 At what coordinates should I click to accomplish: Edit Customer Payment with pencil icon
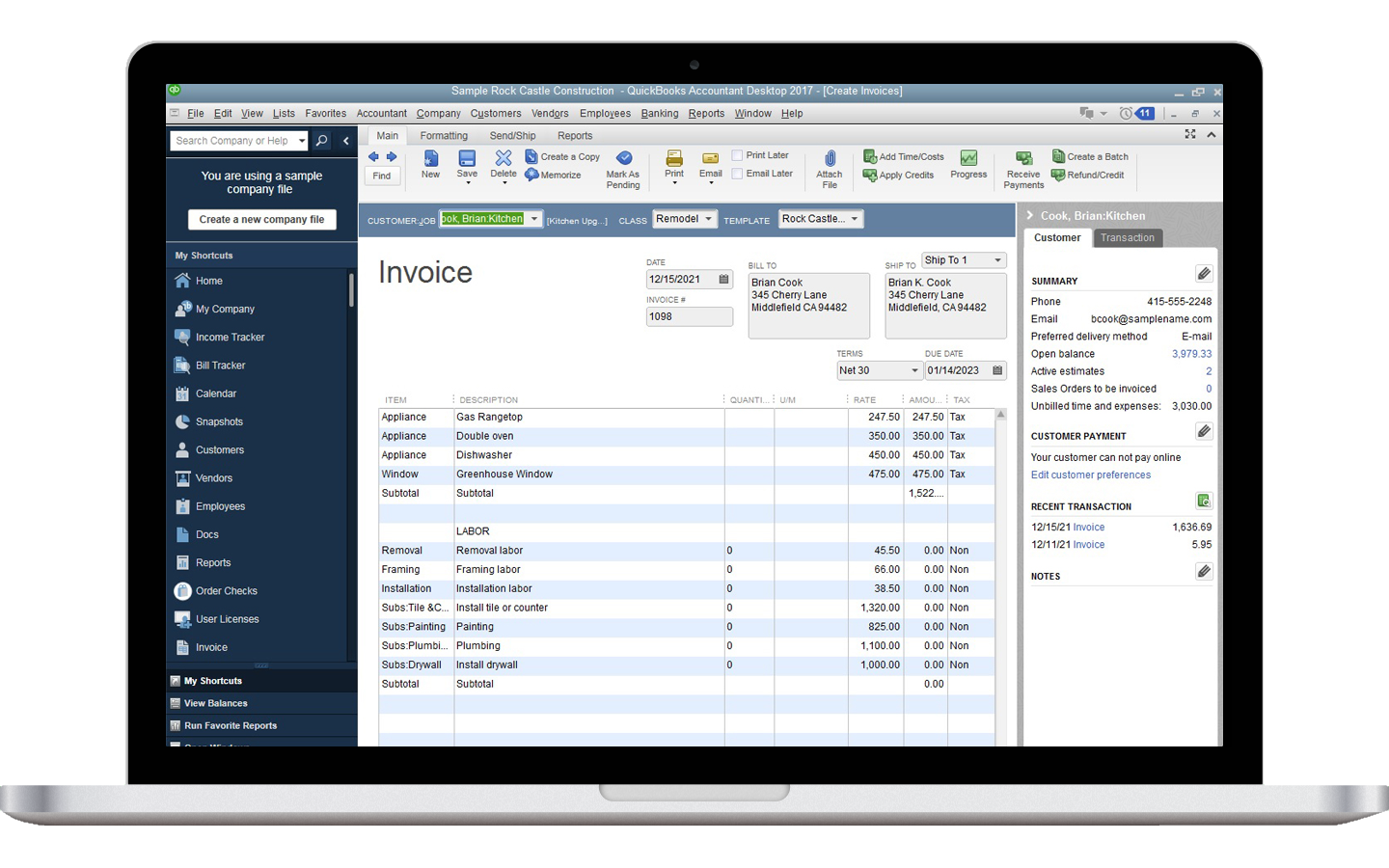(1204, 431)
